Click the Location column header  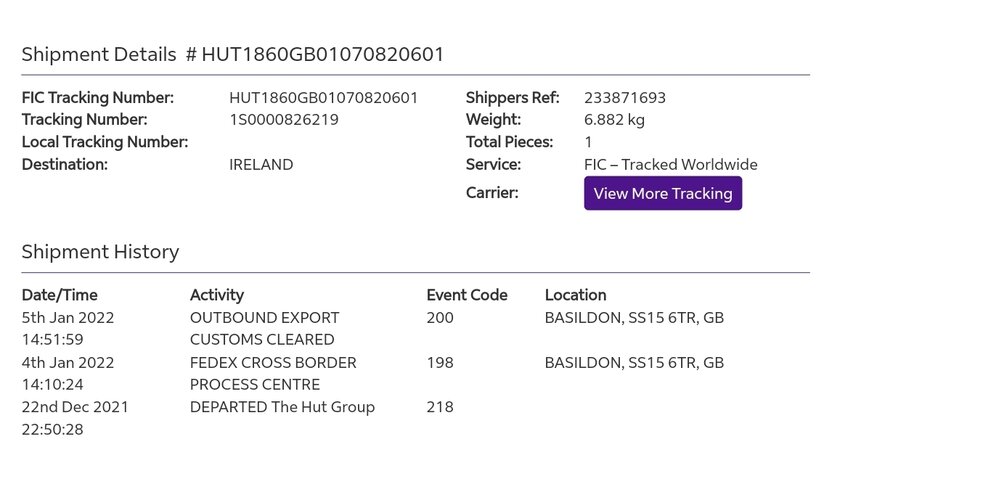(x=576, y=295)
